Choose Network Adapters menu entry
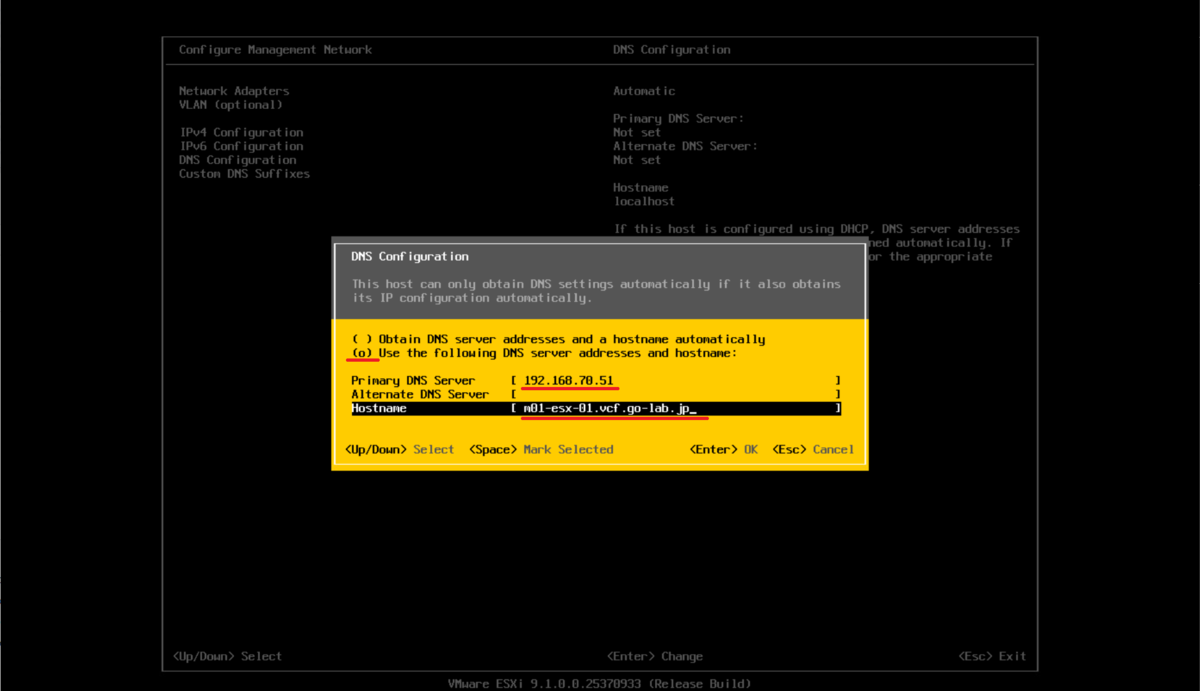 pos(234,91)
